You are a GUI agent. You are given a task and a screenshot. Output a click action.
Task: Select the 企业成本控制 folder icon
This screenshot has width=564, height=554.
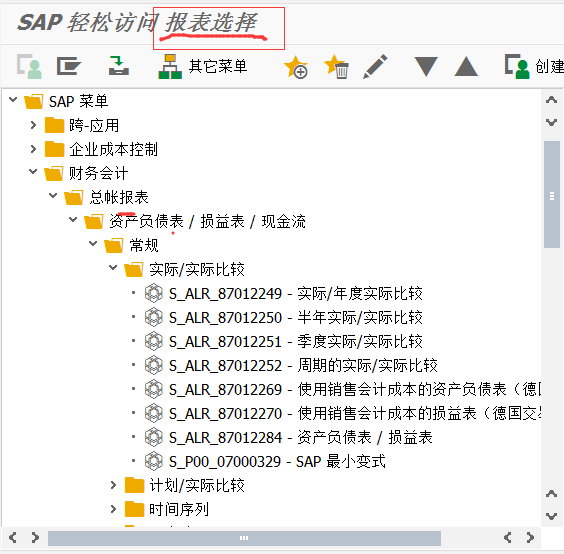(54, 149)
